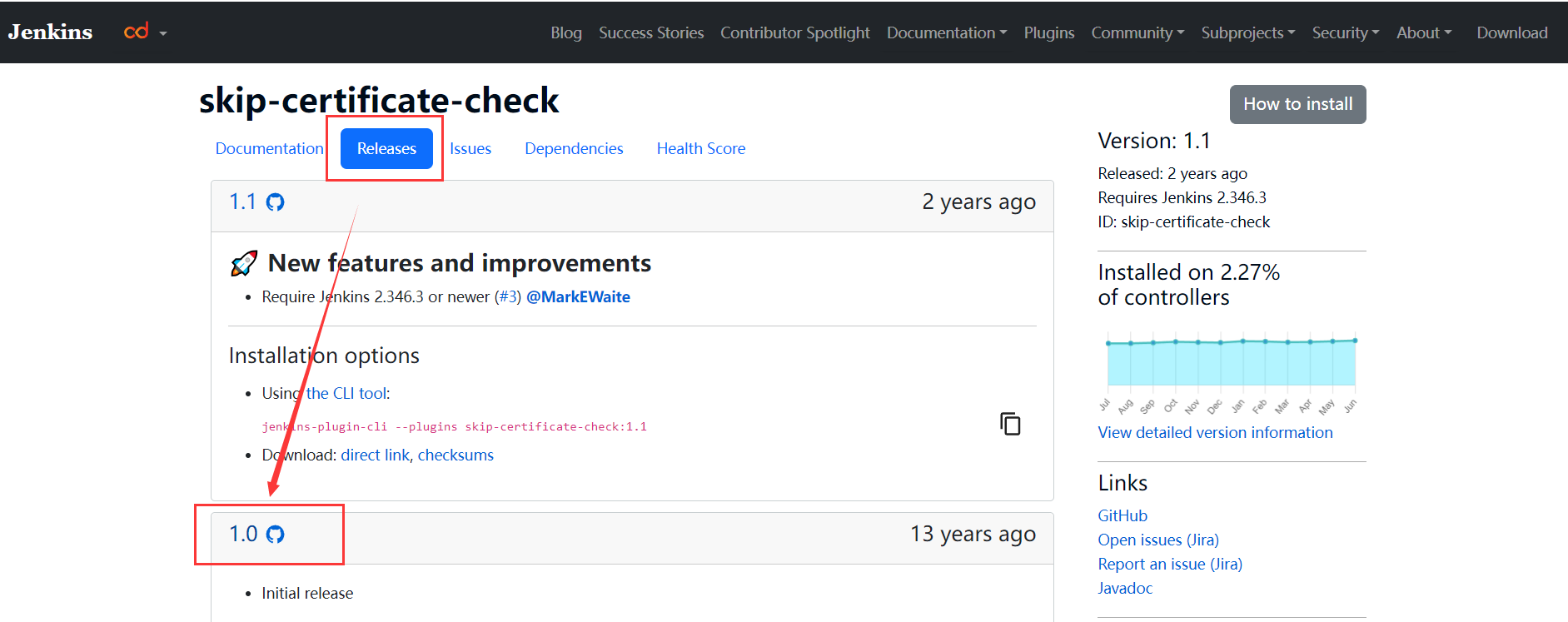Screen dimensions: 1568x622
Task: Select the Releases tab
Action: pos(386,148)
